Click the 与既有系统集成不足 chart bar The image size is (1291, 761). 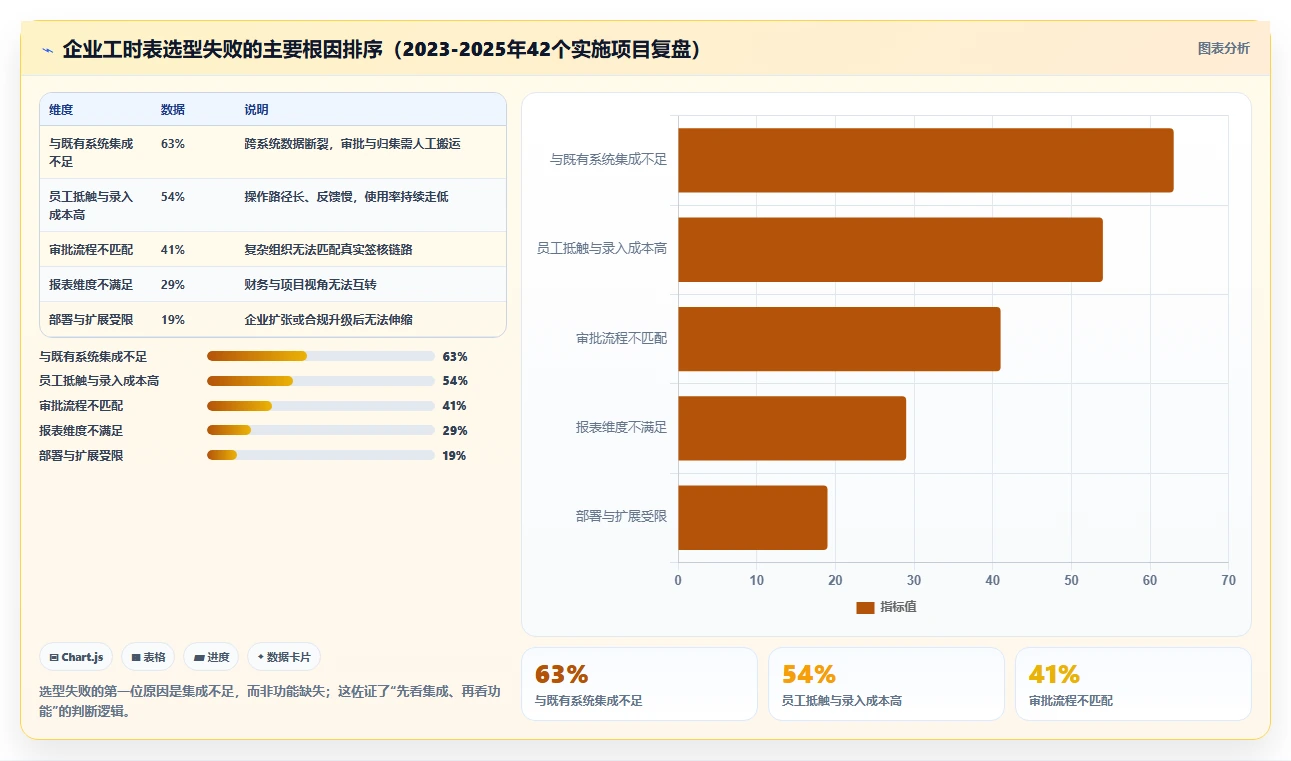(x=926, y=160)
